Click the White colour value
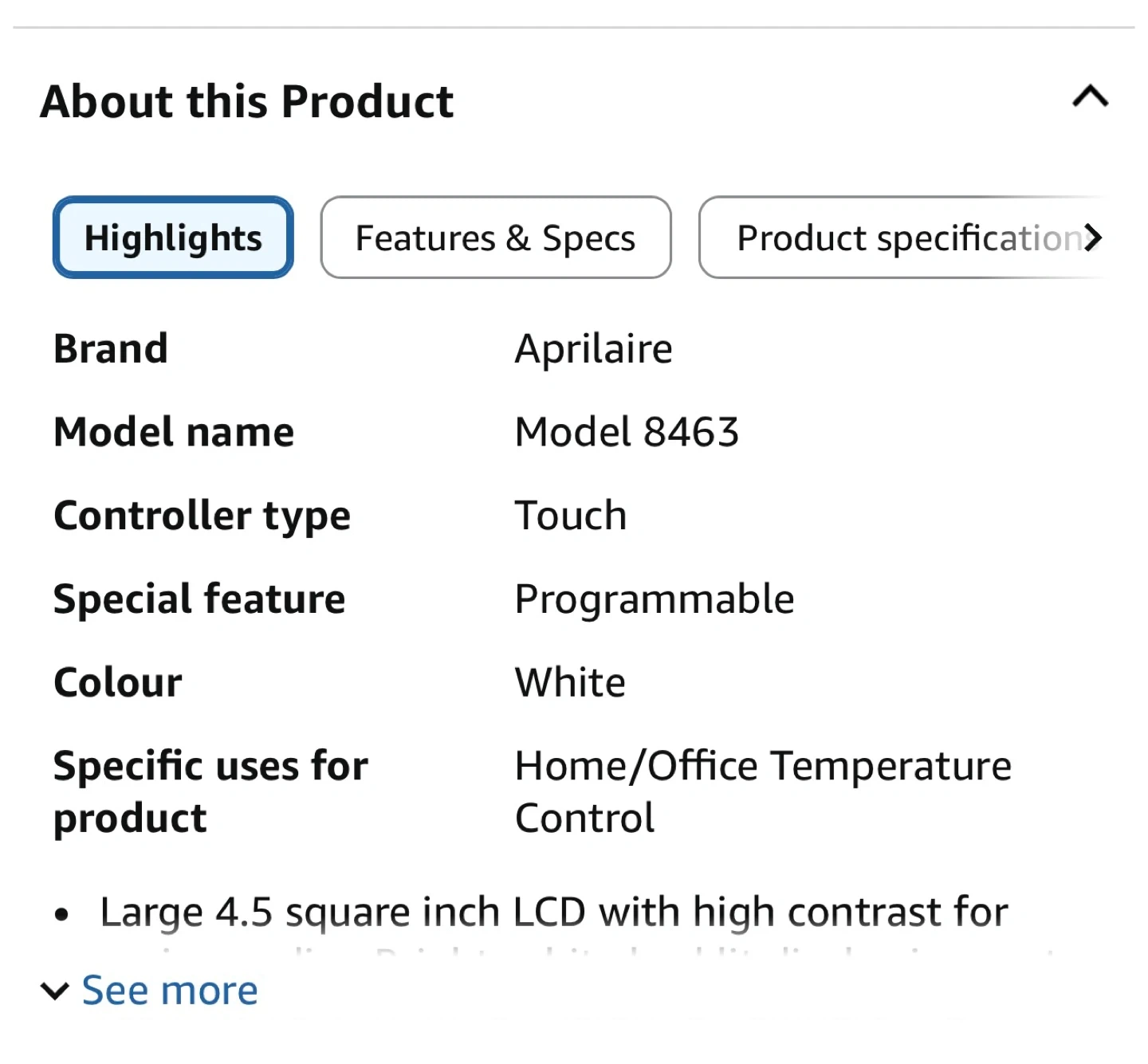This screenshot has height=1064, width=1148. [570, 683]
